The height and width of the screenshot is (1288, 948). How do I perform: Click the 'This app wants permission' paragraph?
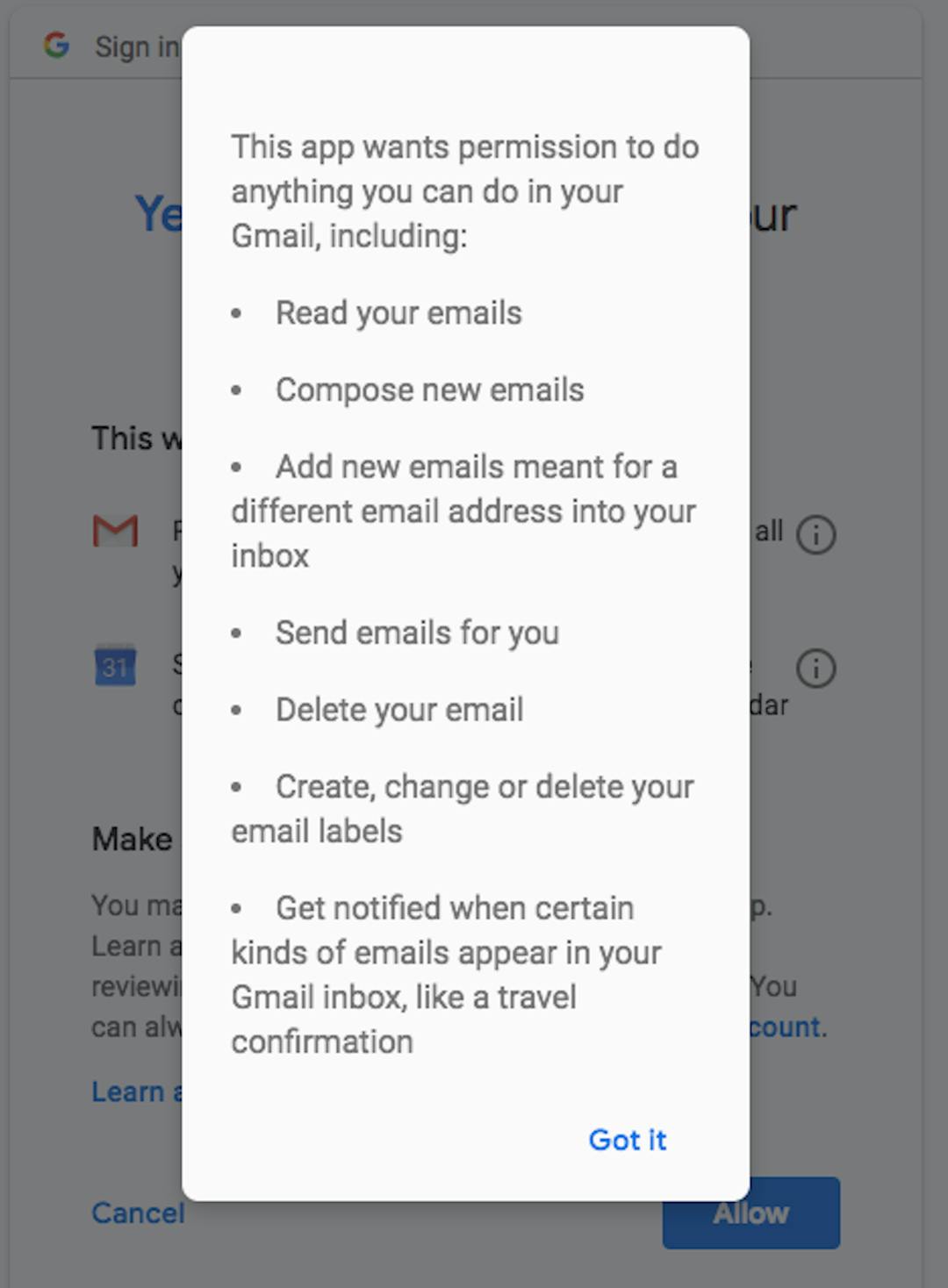tap(465, 191)
